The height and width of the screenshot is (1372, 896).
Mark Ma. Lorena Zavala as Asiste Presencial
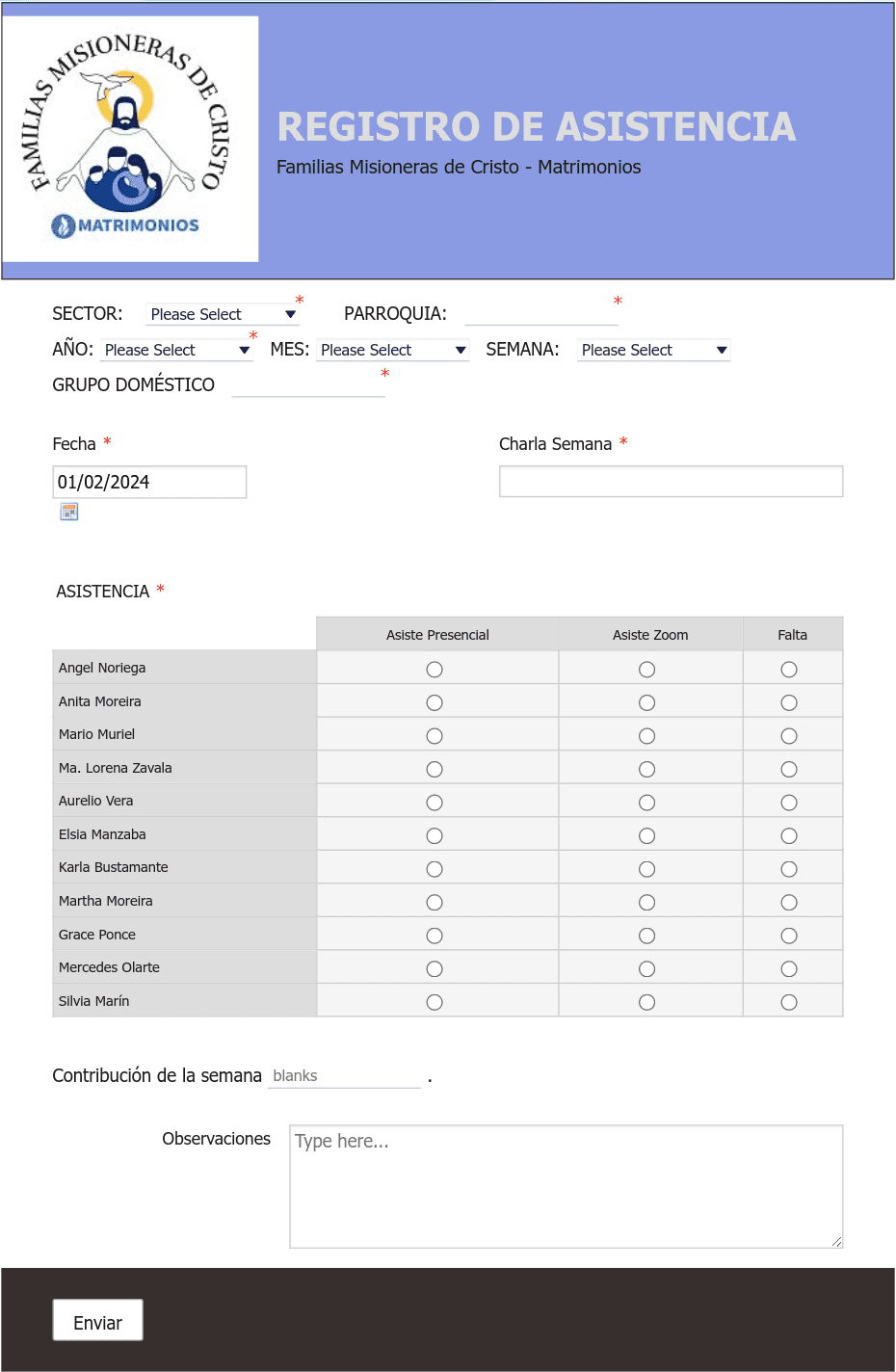(435, 770)
